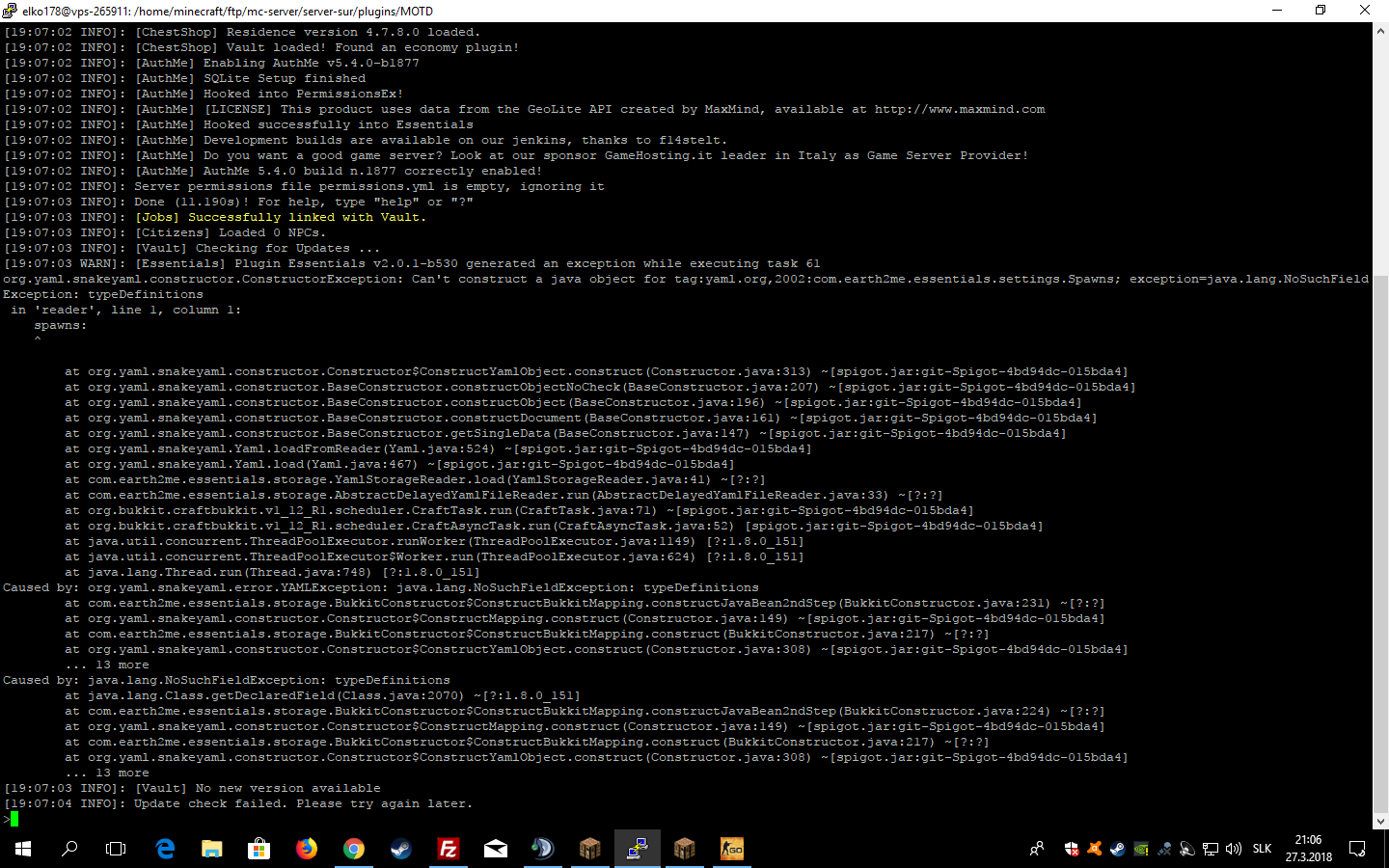Launch Microsoft Edge from the taskbar

165,849
